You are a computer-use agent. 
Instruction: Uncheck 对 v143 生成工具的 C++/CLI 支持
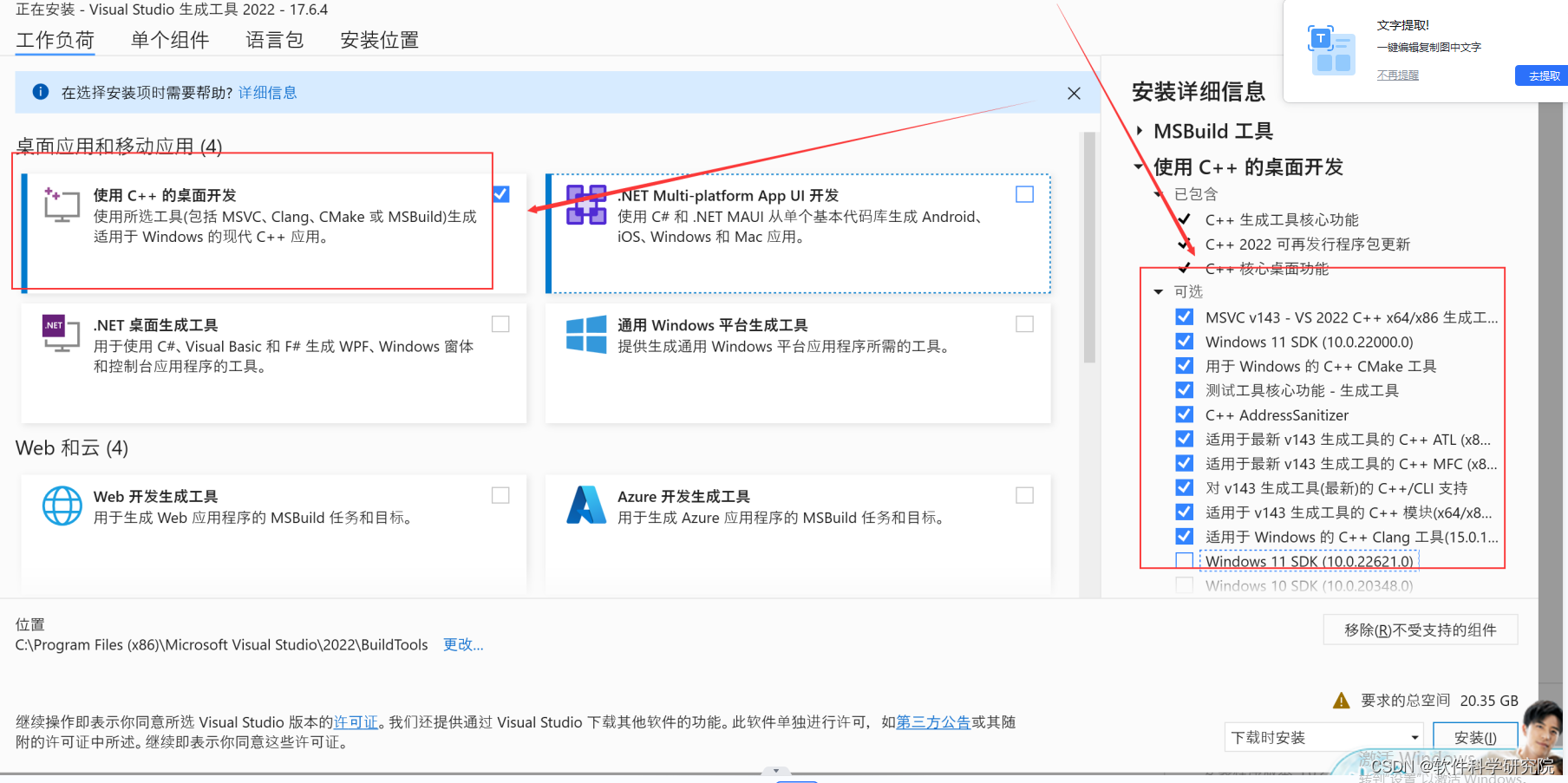pos(1184,487)
